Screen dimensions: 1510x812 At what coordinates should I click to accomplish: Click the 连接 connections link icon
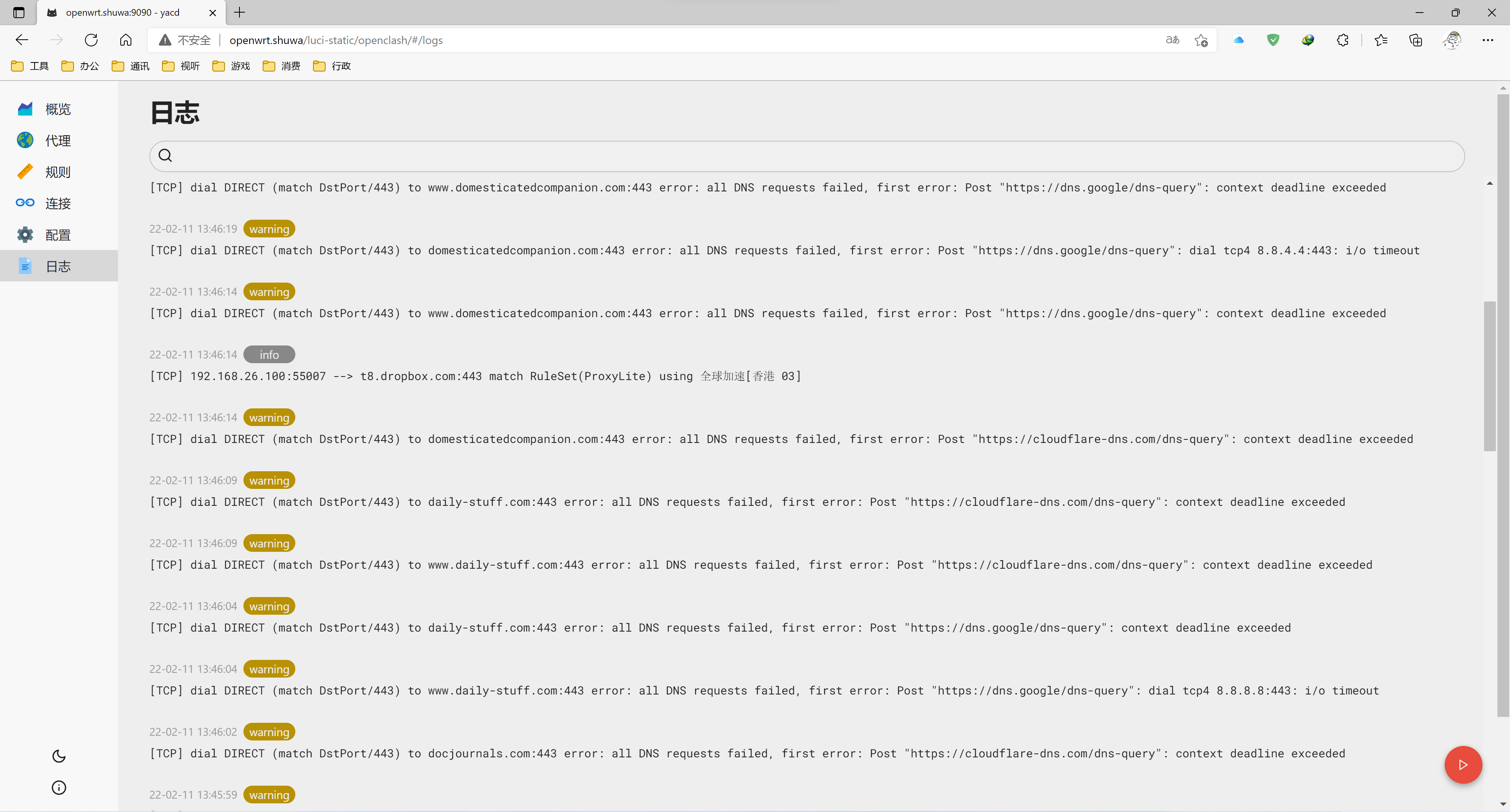click(25, 203)
